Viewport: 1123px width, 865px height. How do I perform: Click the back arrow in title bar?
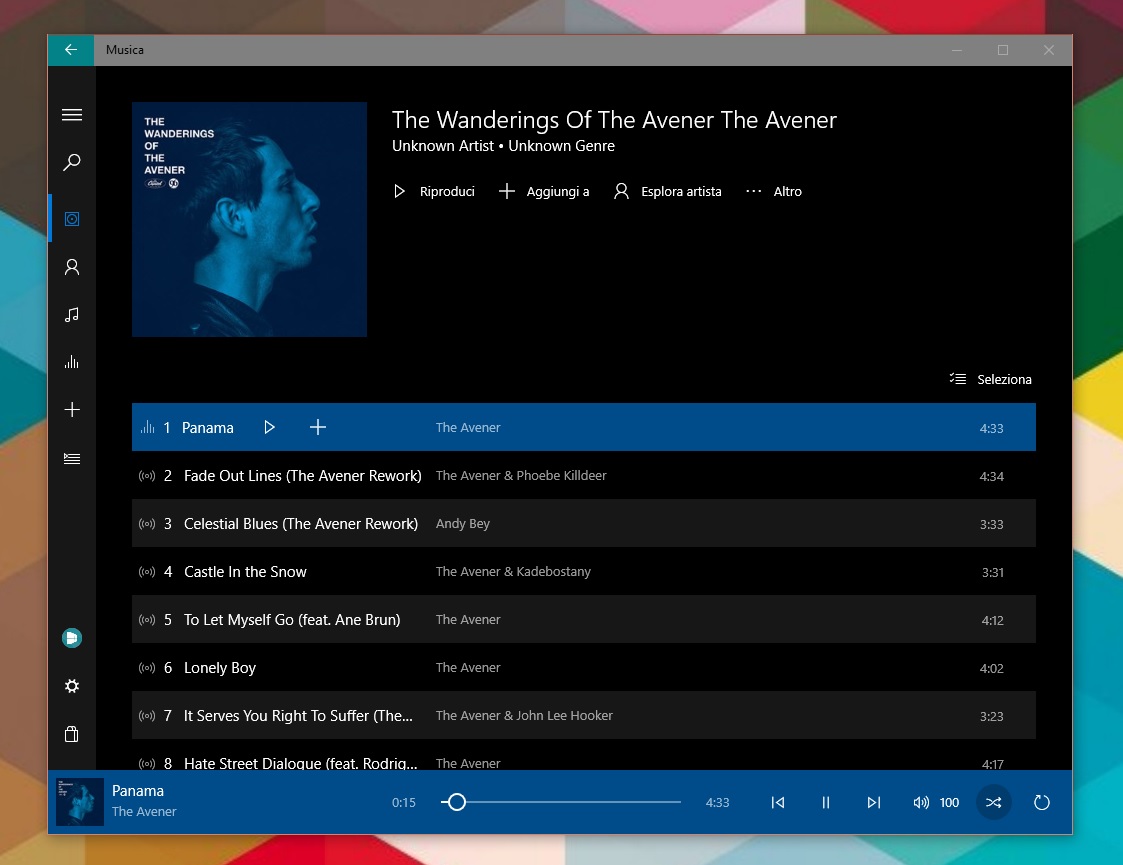coord(70,49)
